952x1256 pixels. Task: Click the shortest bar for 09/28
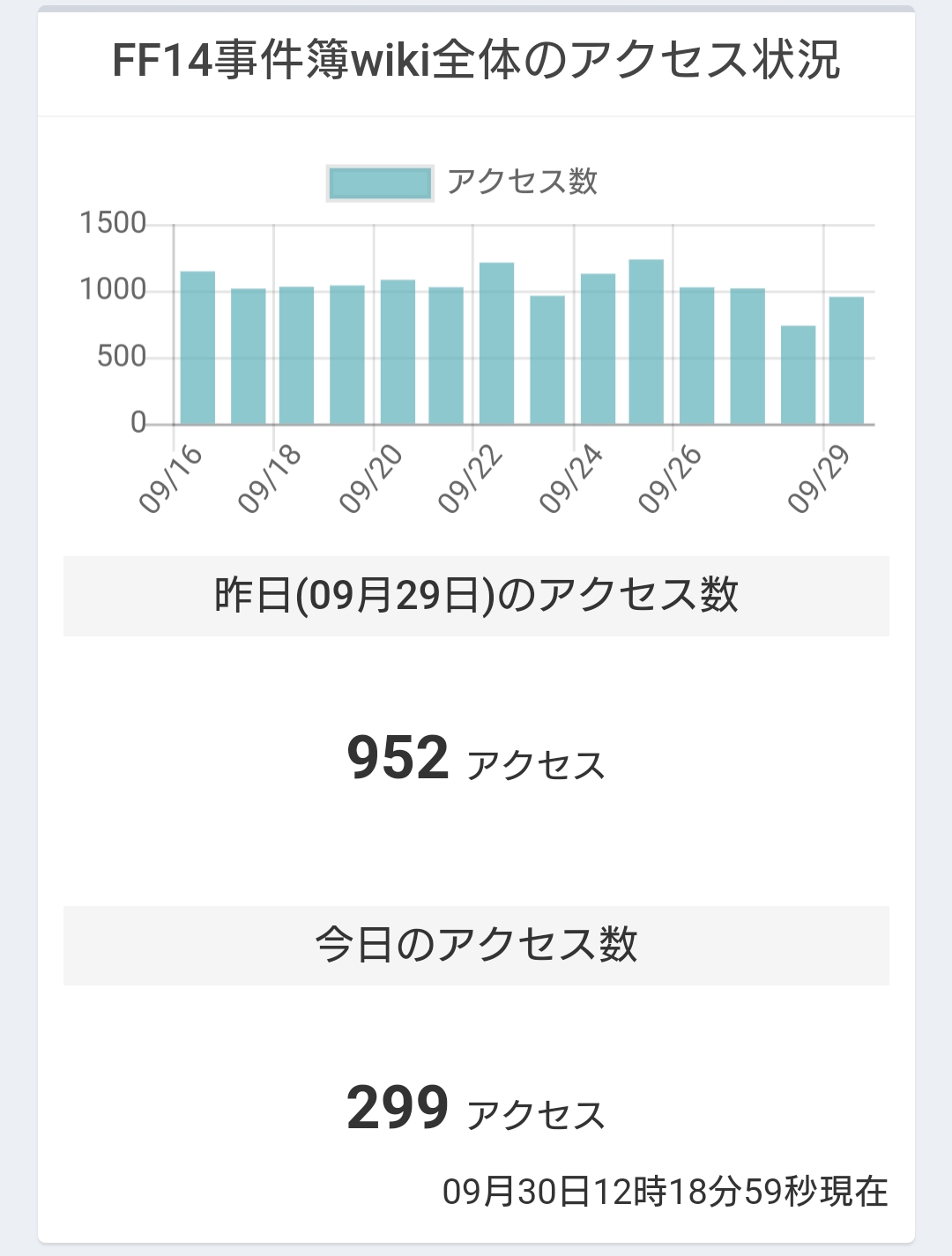pyautogui.click(x=798, y=375)
